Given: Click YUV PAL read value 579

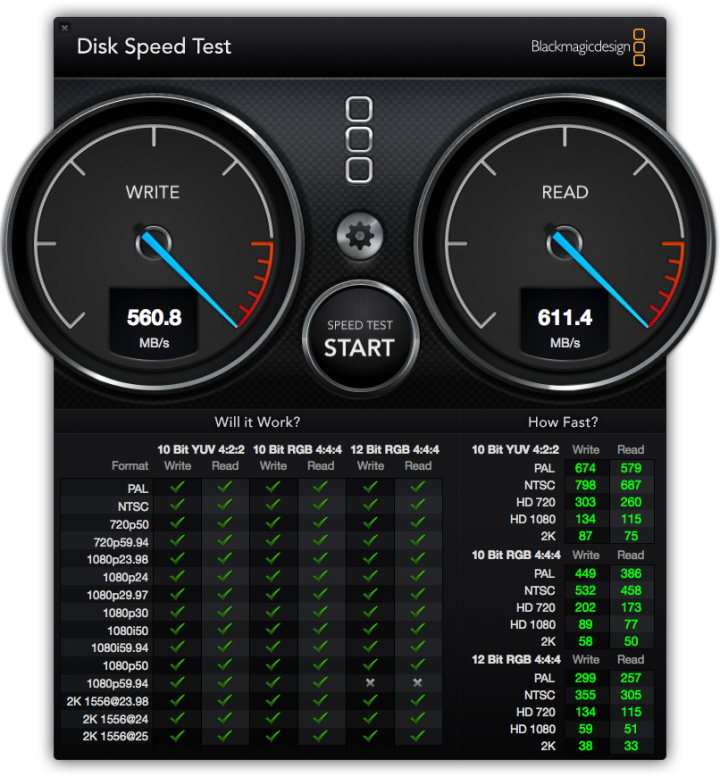Looking at the screenshot, I should [631, 468].
